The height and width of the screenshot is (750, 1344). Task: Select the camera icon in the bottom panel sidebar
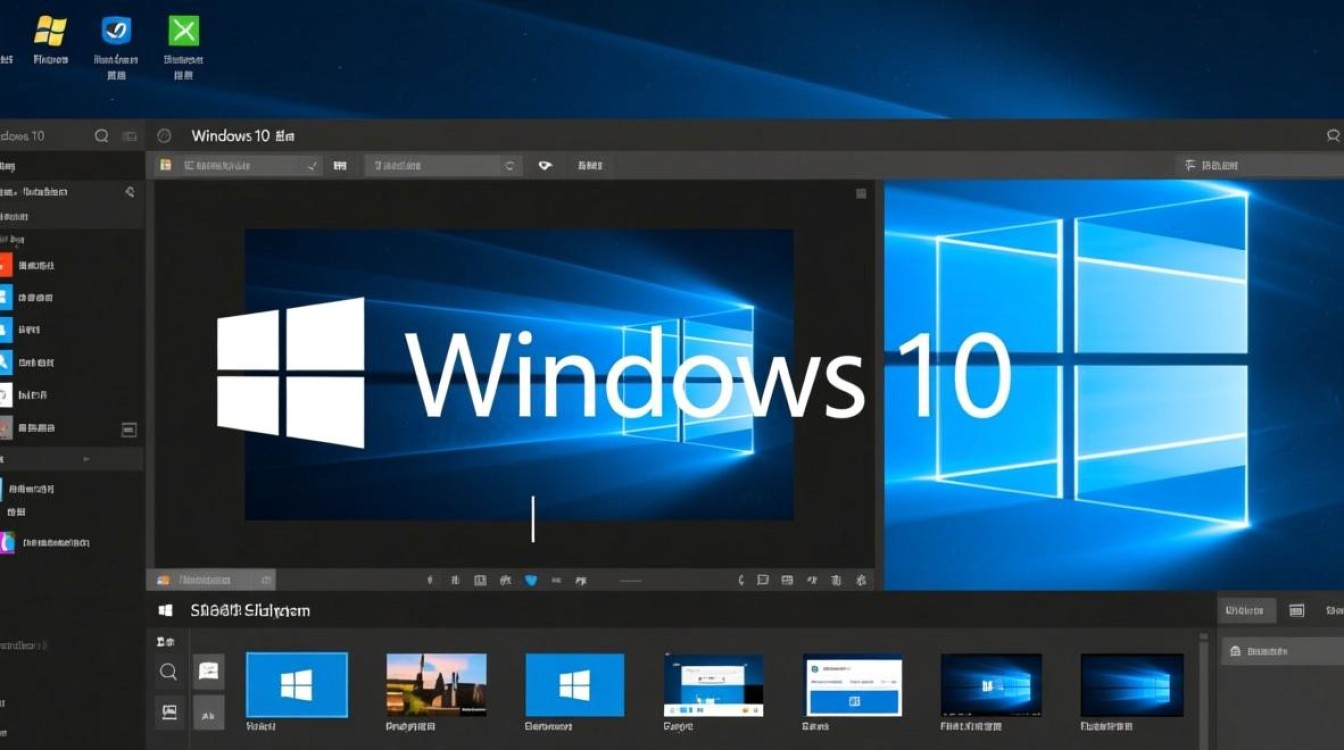167,713
